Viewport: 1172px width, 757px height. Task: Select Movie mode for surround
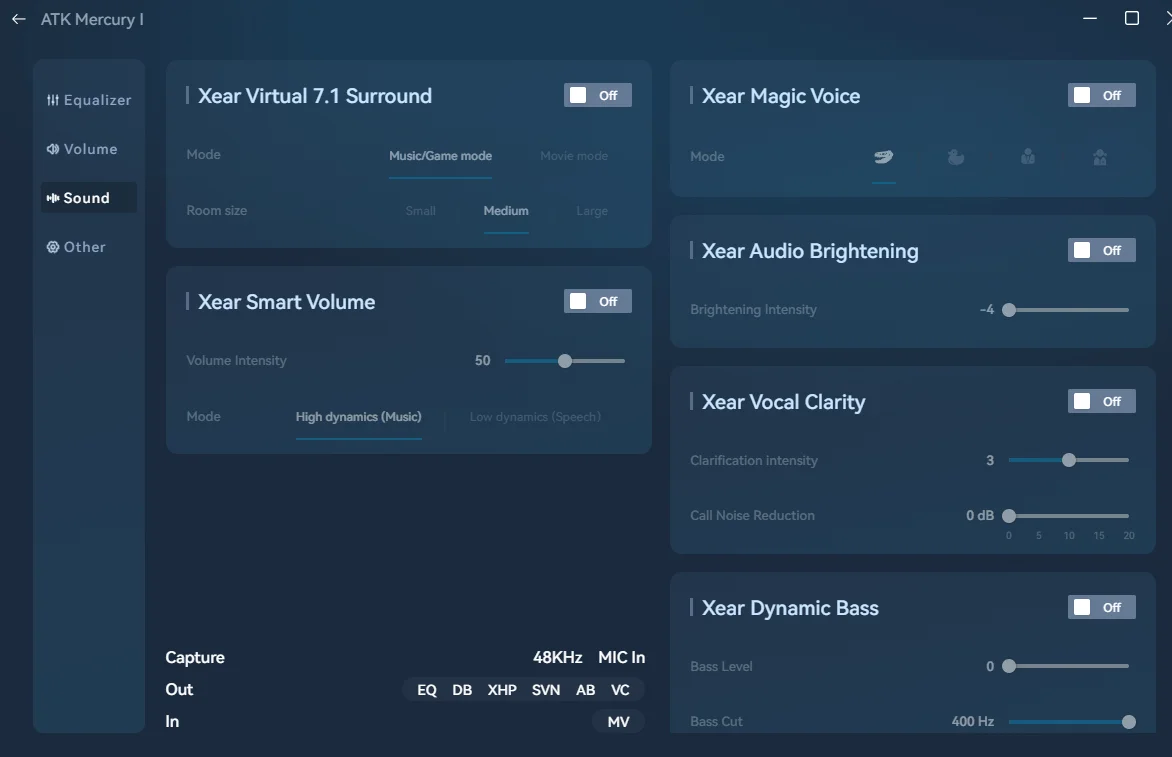click(574, 156)
